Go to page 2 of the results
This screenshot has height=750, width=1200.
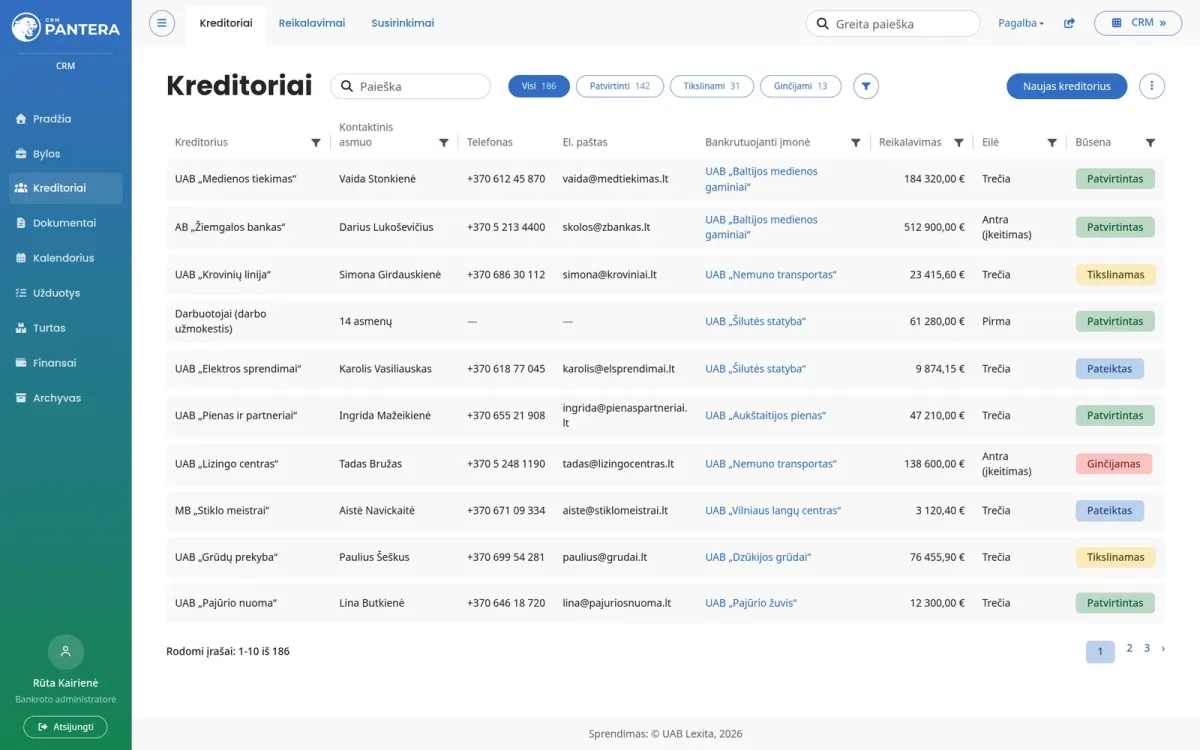[x=1129, y=648]
